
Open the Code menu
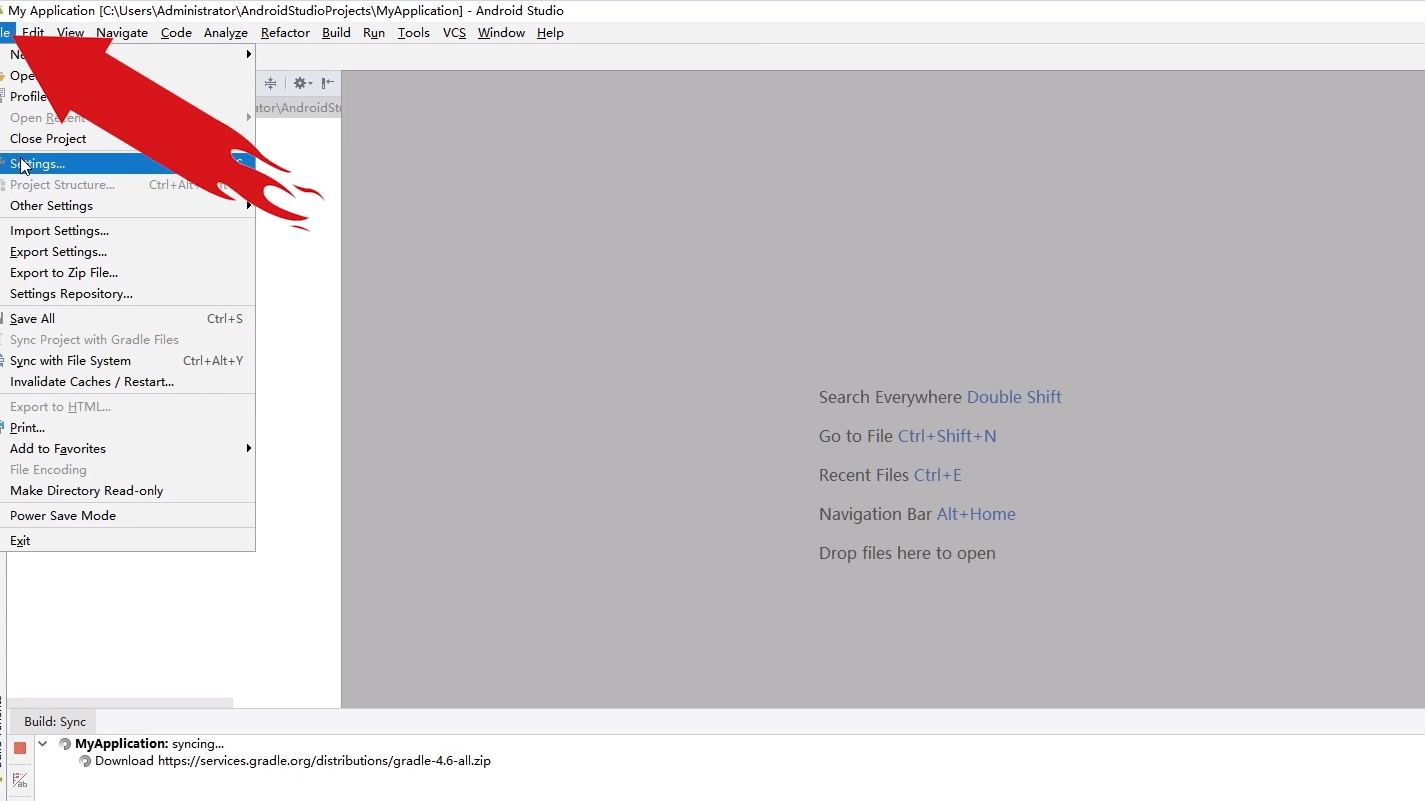coord(176,33)
